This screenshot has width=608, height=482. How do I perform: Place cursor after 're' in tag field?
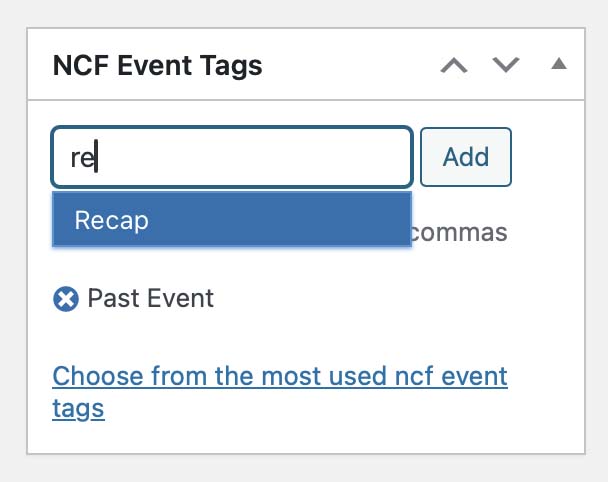[x=97, y=157]
